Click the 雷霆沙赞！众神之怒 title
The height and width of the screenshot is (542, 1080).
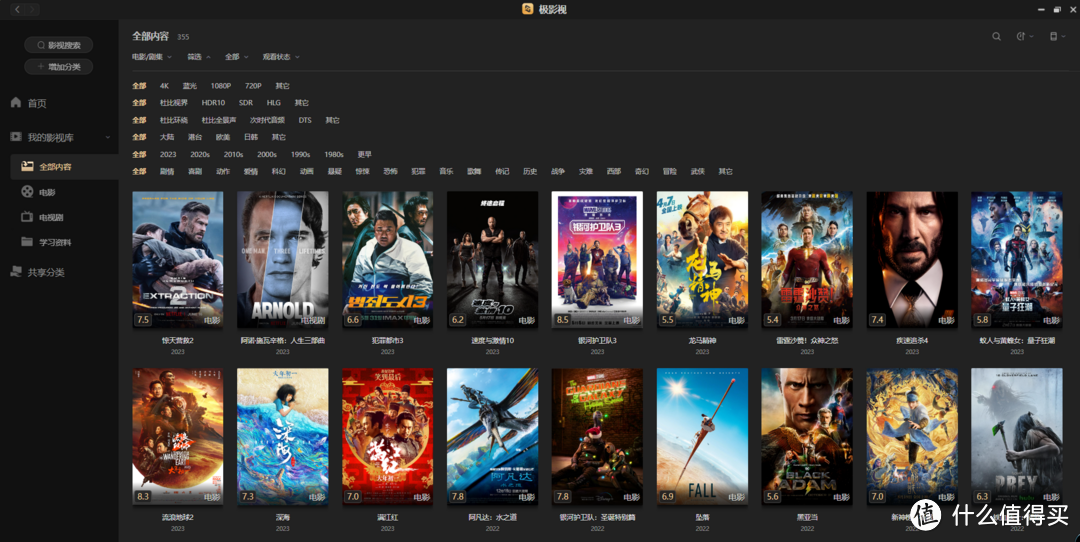[x=807, y=340]
